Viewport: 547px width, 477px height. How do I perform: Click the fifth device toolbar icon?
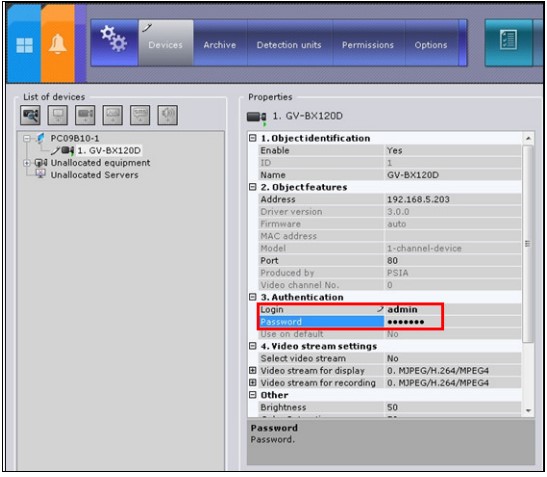click(x=140, y=115)
